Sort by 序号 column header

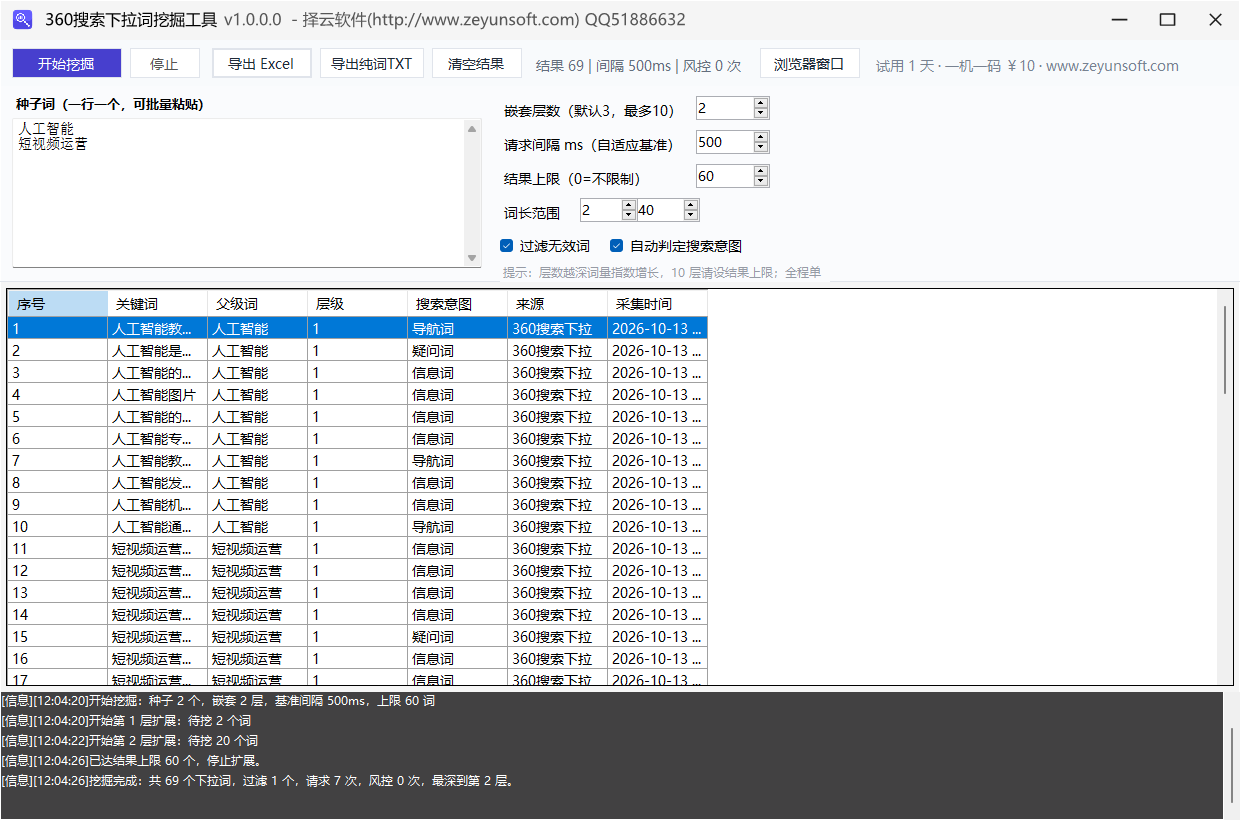click(x=57, y=304)
